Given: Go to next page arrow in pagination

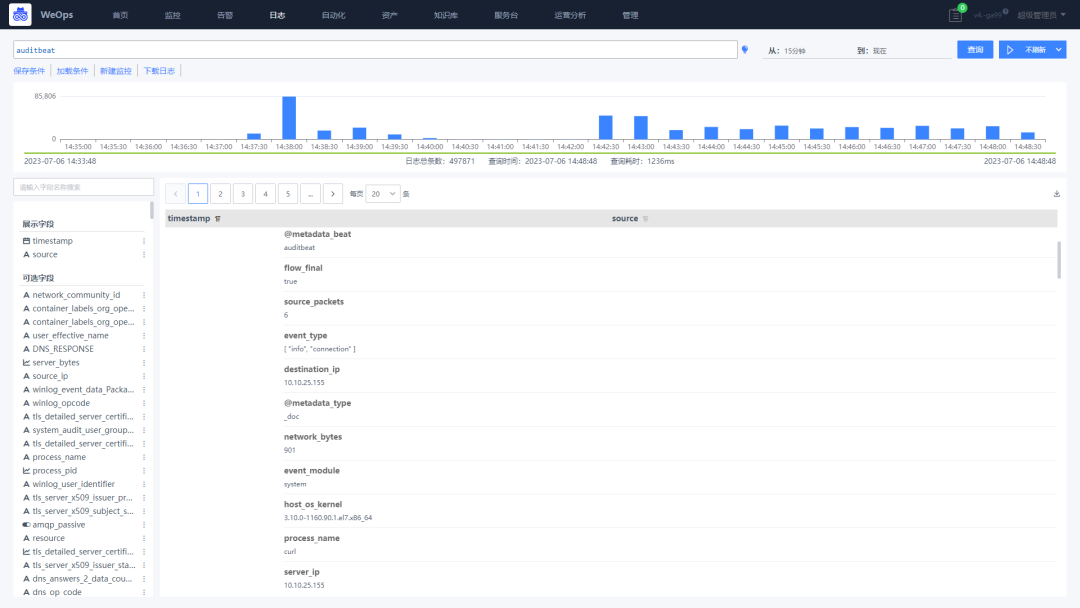Looking at the screenshot, I should (x=333, y=194).
